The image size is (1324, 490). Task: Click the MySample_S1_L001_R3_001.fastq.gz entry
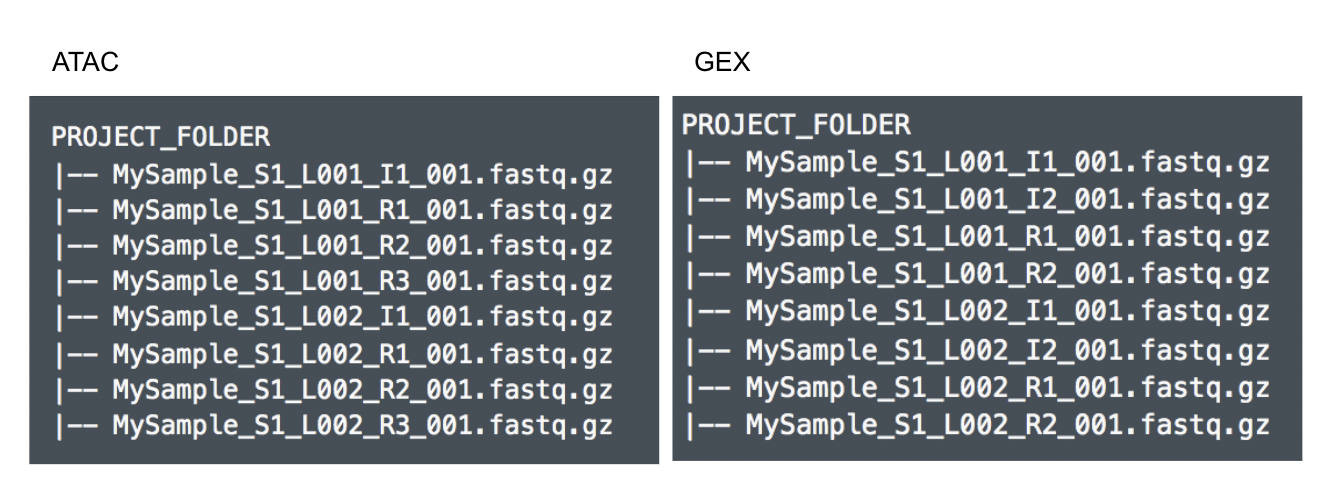[362, 282]
